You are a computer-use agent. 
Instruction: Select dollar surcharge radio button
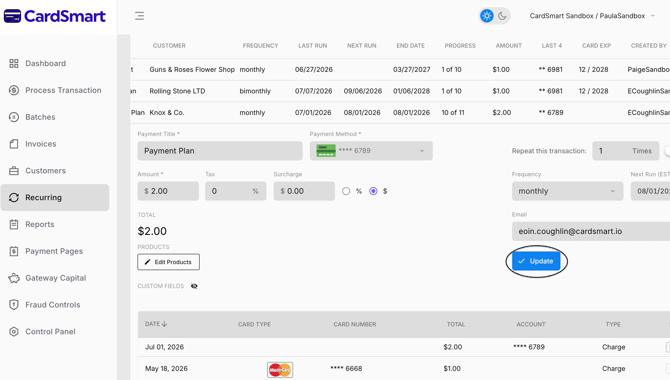pos(373,191)
